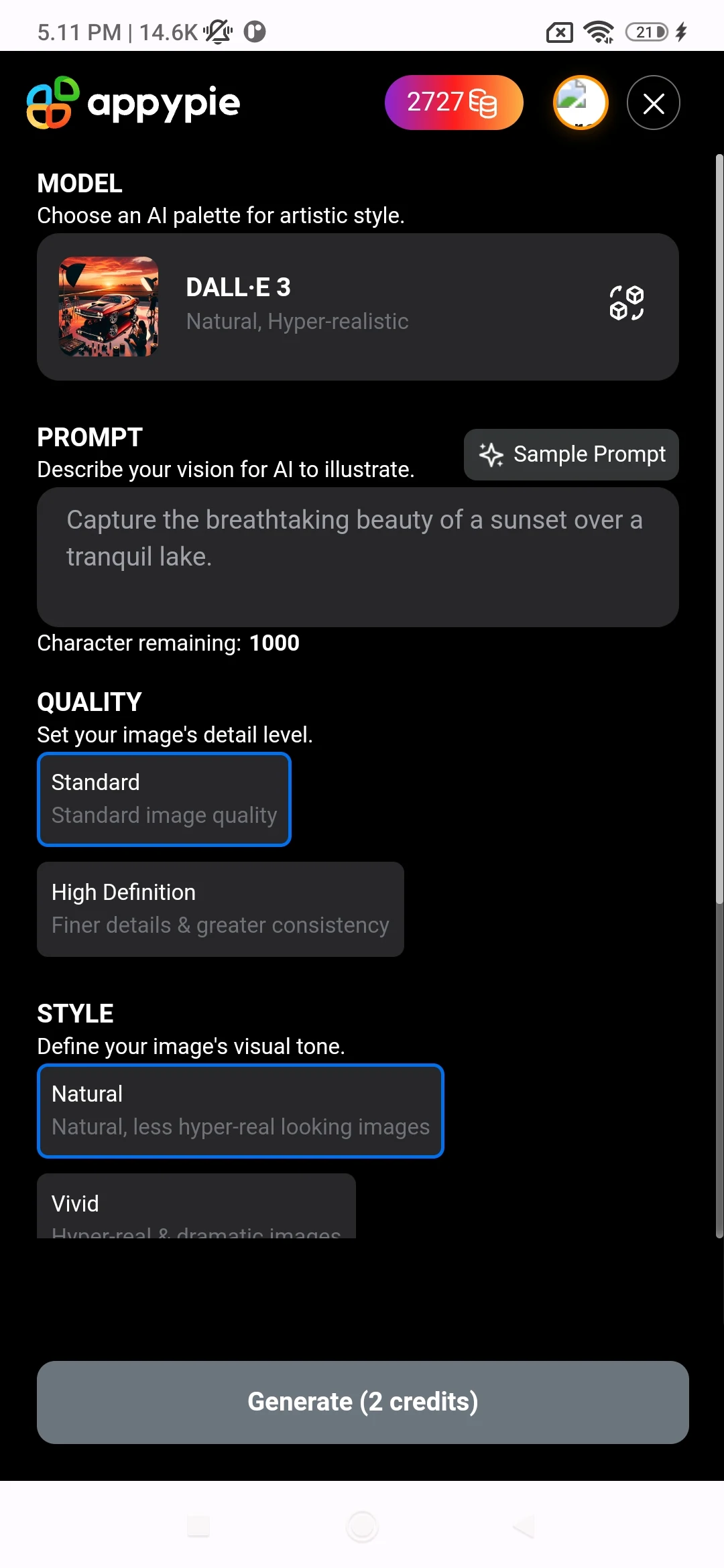Tap the Wi-Fi status bar icon
Screen dimensions: 724x1568
coord(599,29)
